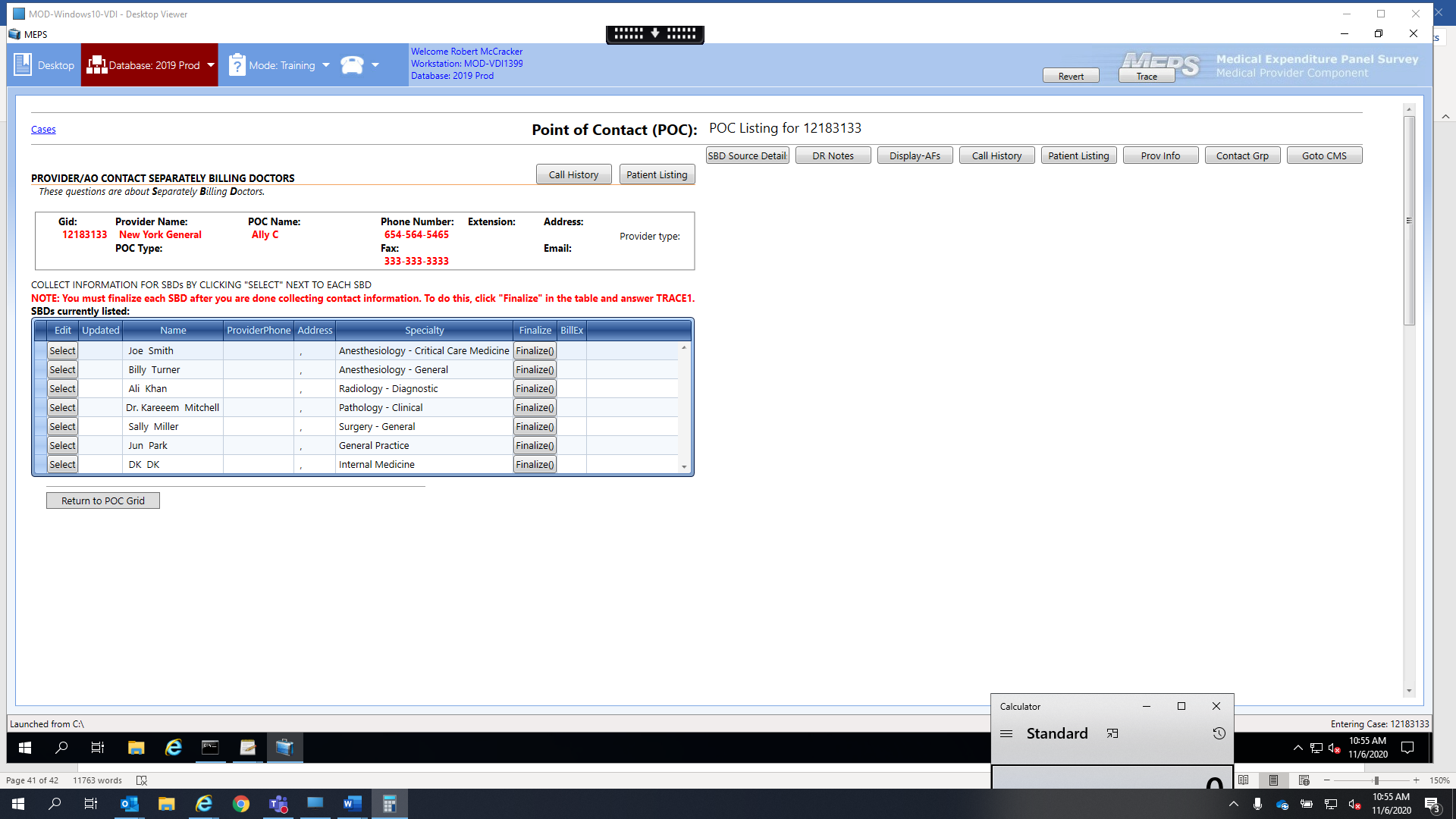Expand the telephone dropdown arrow
Image resolution: width=1456 pixels, height=819 pixels.
tap(375, 65)
